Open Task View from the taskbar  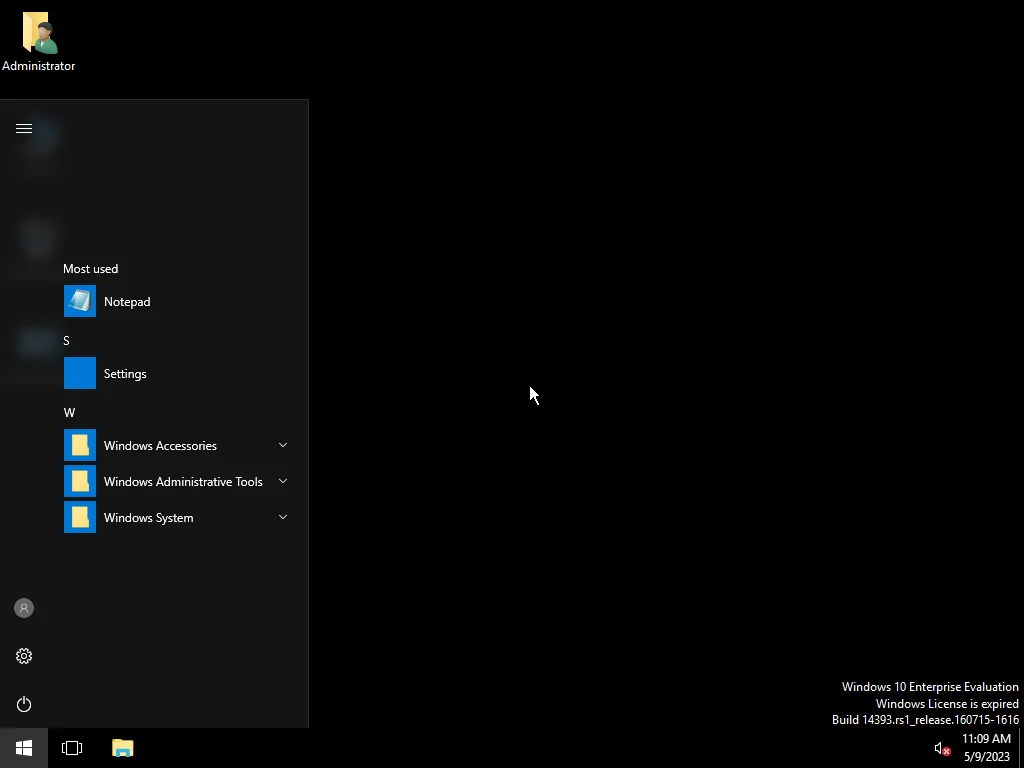click(x=72, y=748)
